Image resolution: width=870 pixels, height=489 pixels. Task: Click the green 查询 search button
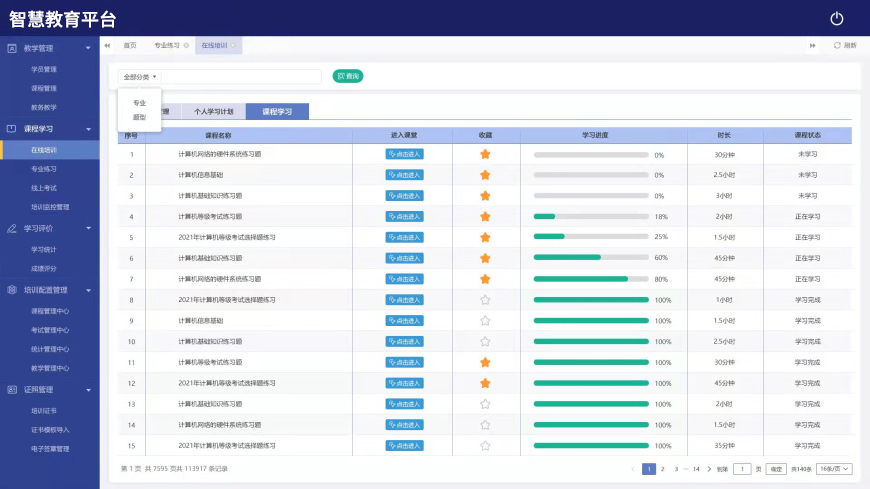coord(348,76)
